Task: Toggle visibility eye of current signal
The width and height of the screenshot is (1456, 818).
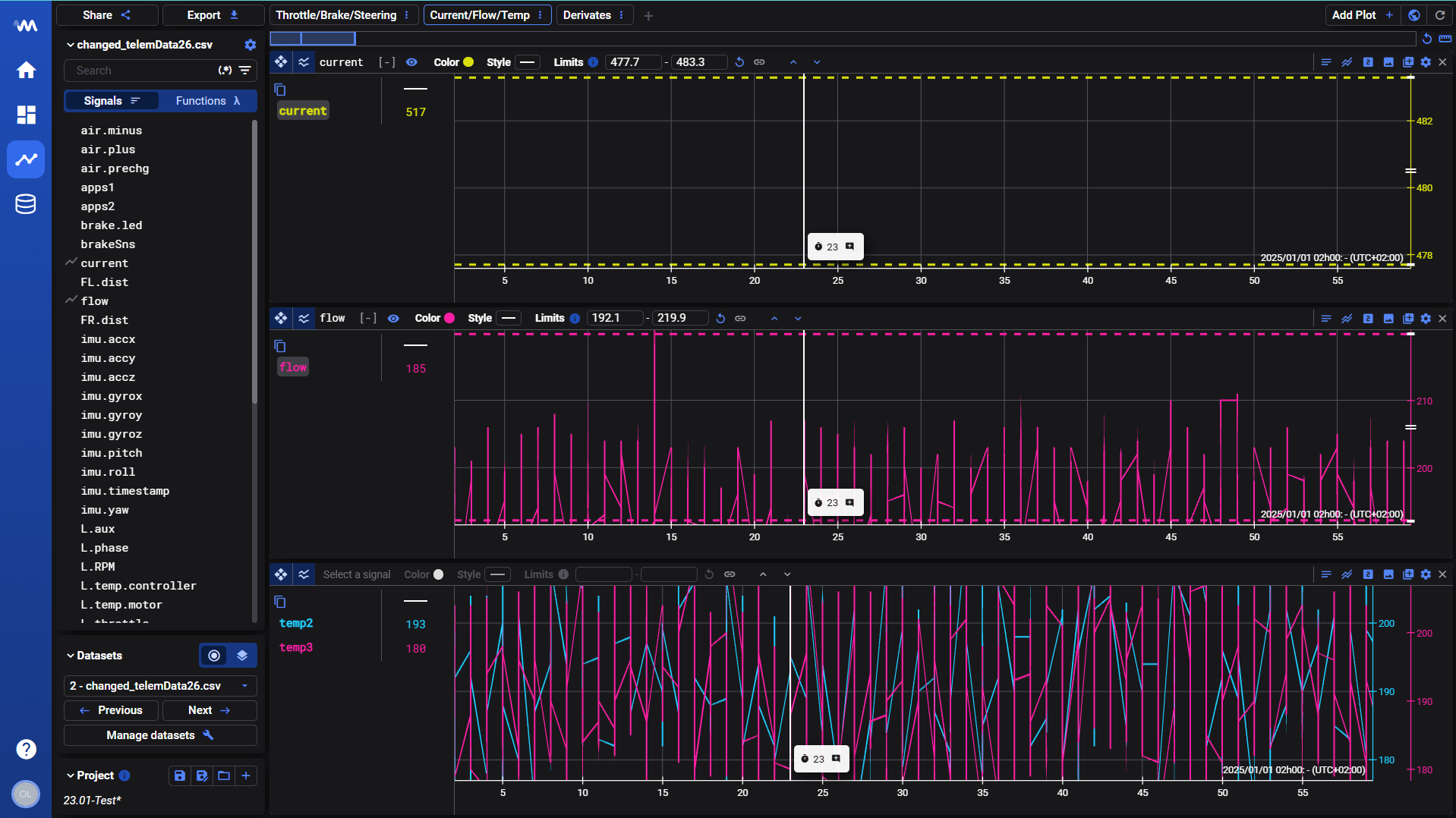Action: coord(411,62)
